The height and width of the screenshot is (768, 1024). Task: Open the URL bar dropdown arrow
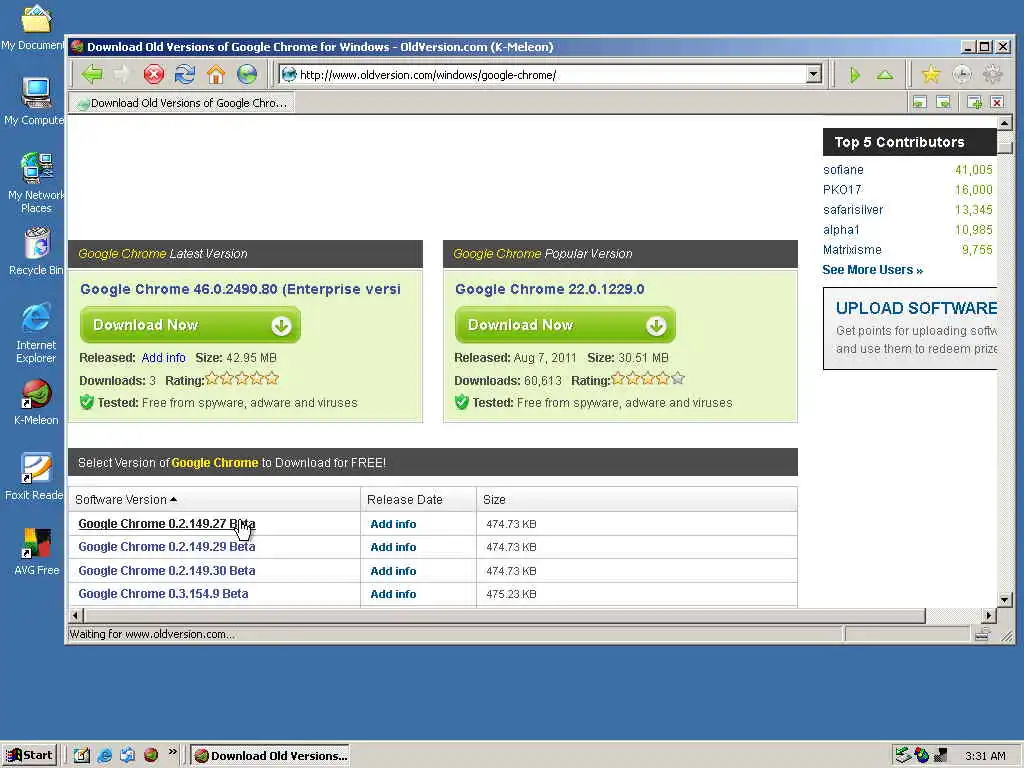tap(813, 74)
